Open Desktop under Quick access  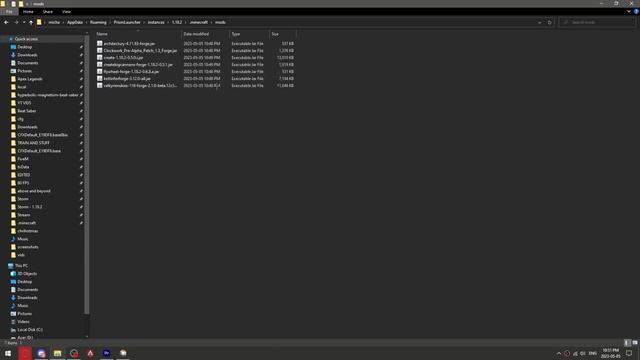coord(24,47)
